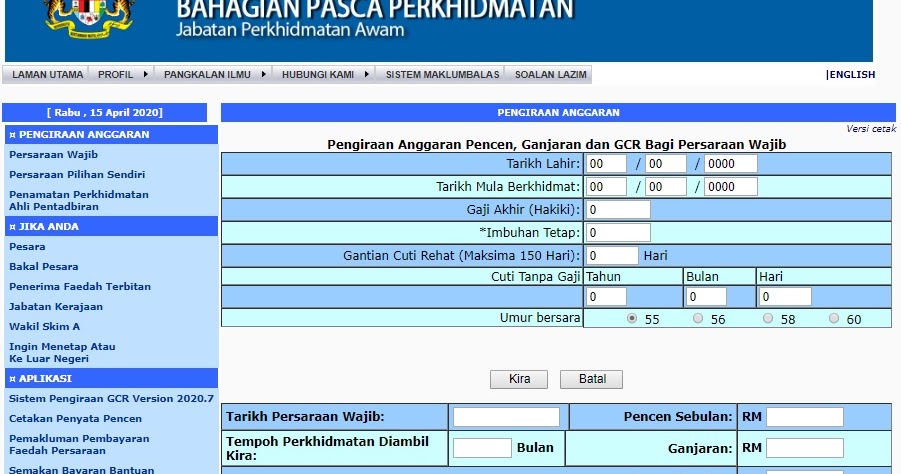The height and width of the screenshot is (474, 901).
Task: Select retirement age 60 radio button
Action: coord(834,318)
